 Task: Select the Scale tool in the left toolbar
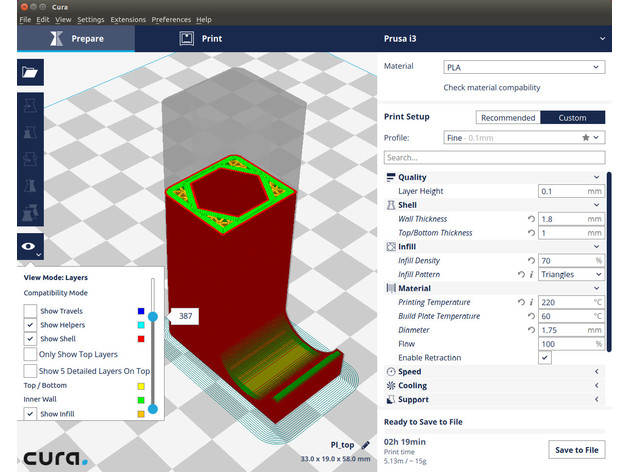30,132
